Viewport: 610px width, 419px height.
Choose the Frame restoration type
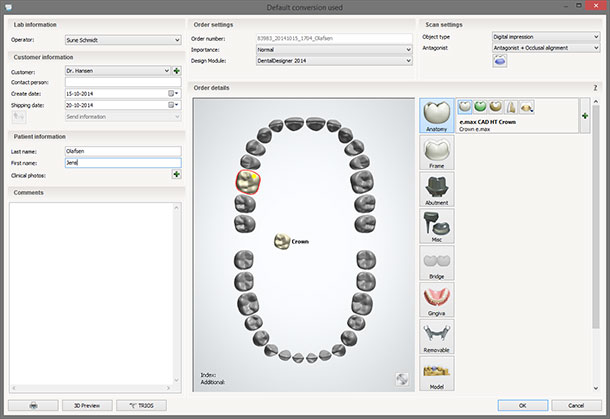click(x=436, y=153)
